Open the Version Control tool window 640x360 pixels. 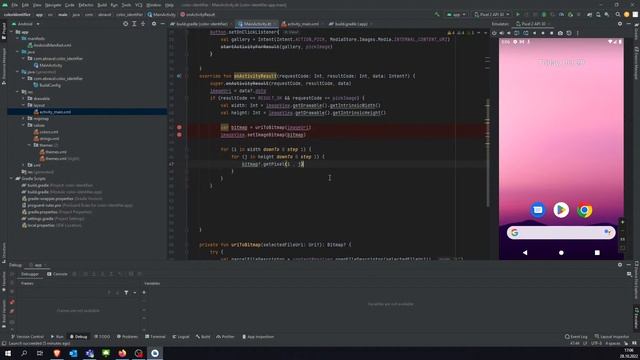(x=27, y=337)
